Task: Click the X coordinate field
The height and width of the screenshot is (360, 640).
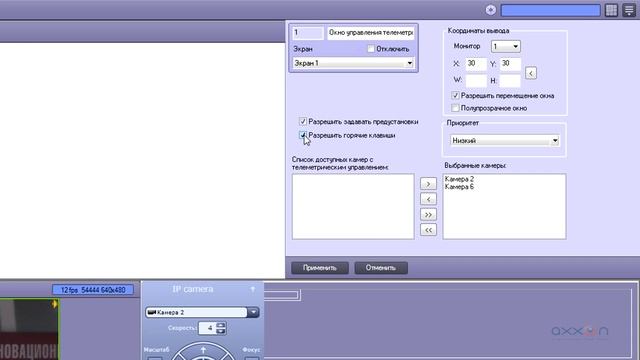Action: (x=476, y=64)
